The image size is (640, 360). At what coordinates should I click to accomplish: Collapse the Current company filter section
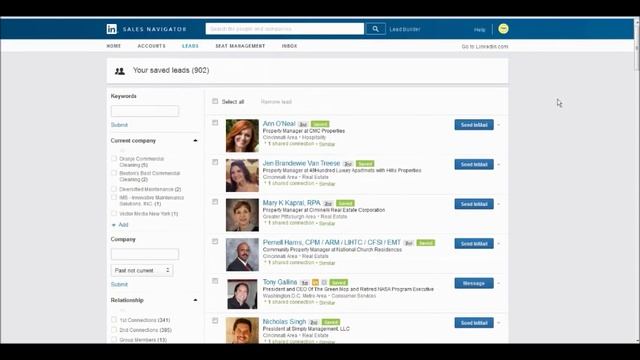195,140
